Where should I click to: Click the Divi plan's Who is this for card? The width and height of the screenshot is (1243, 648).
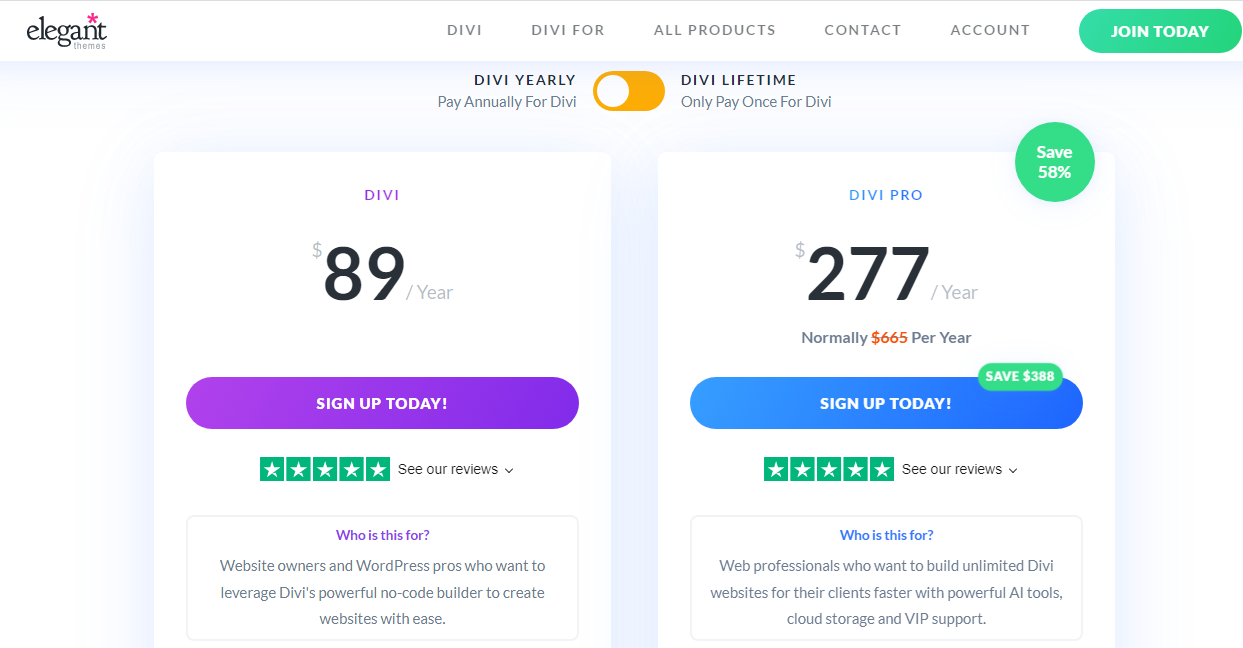[382, 578]
